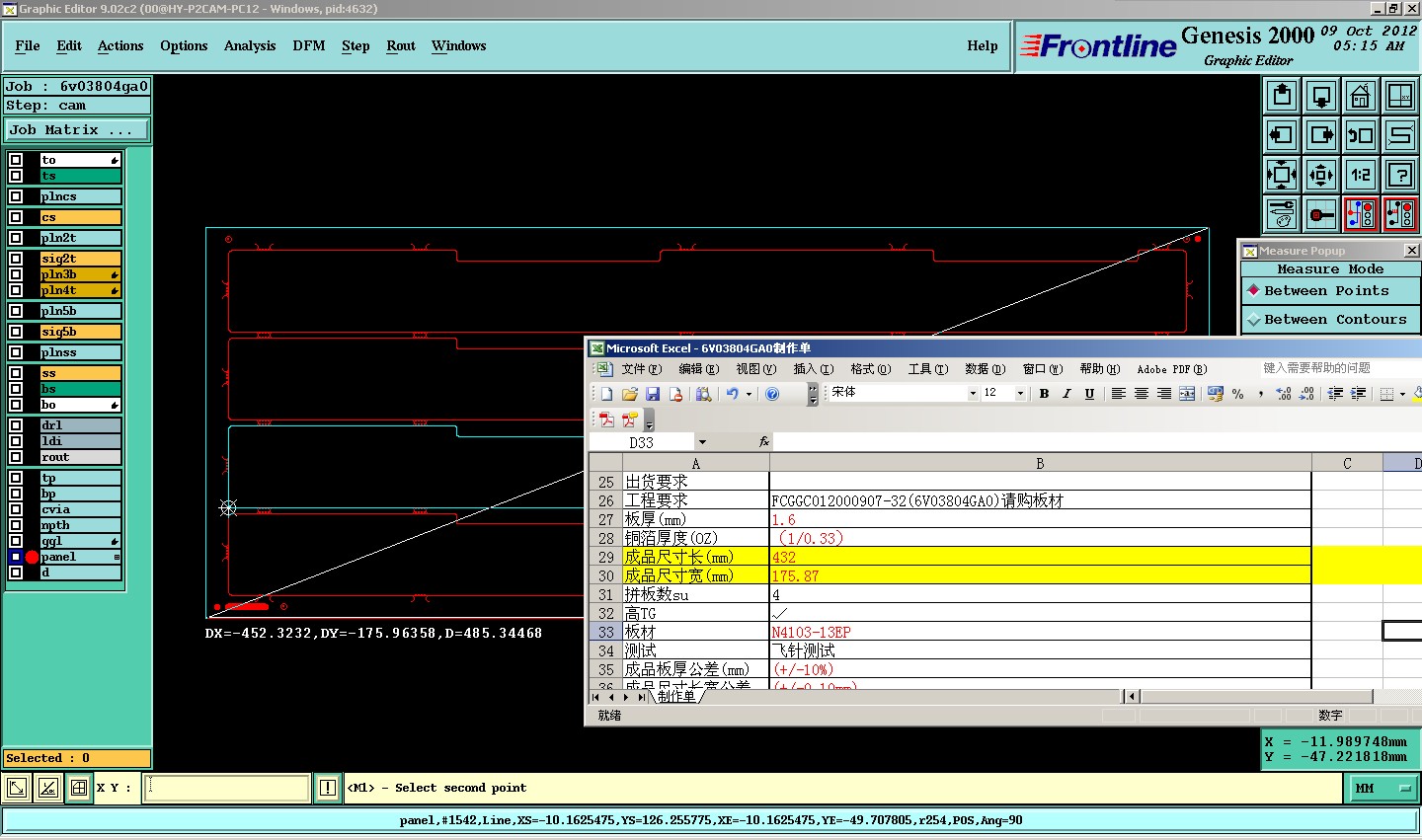Toggle the checkbox for layer plncs
The height and width of the screenshot is (840, 1422).
click(16, 196)
